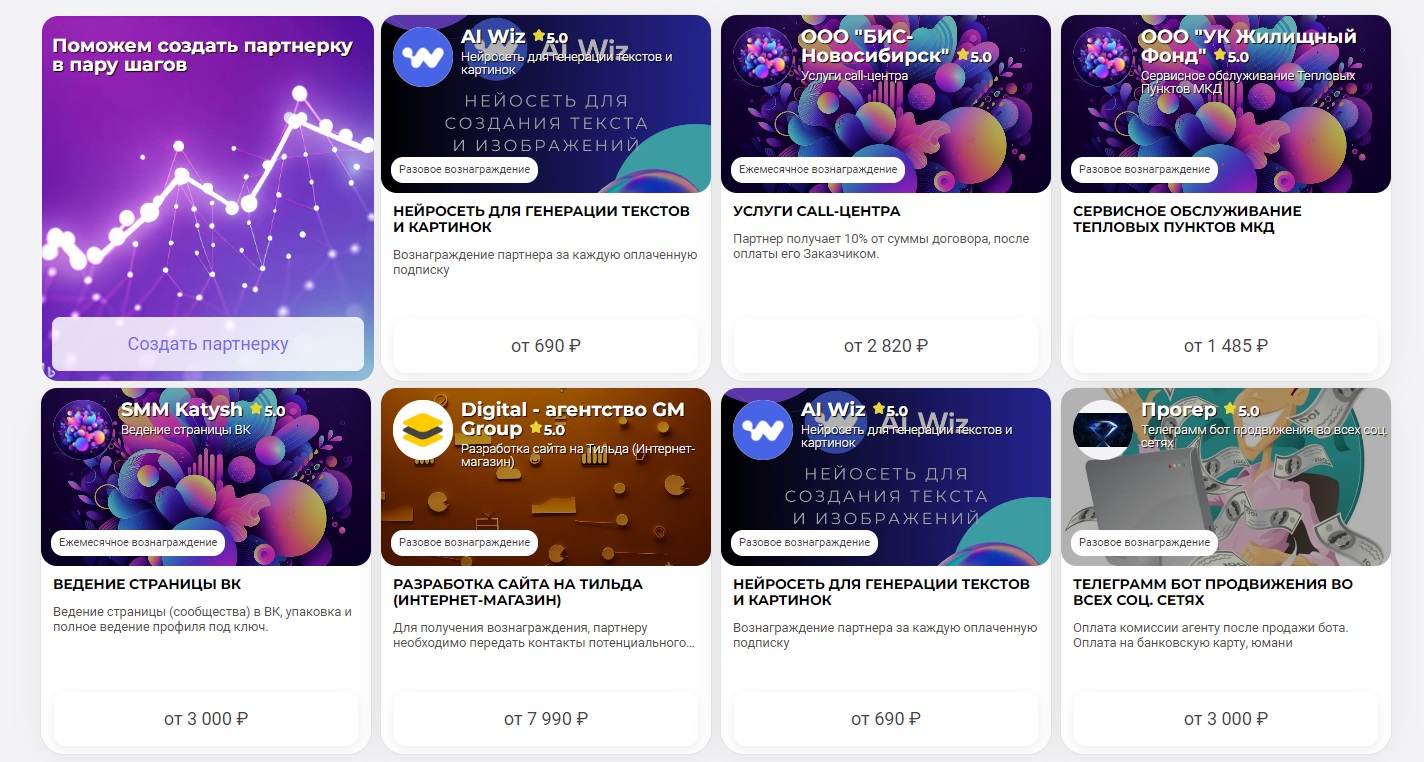
Task: Click the ООО БИС-Новосибирск avatar icon
Action: (x=763, y=57)
